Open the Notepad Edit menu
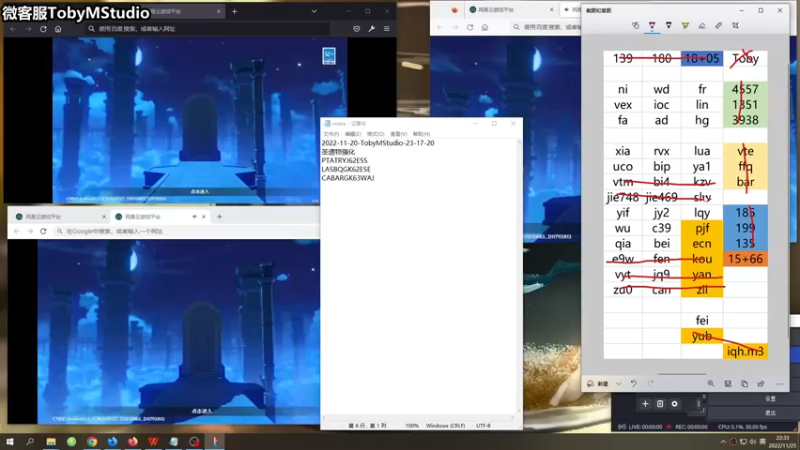This screenshot has height=450, width=800. (x=353, y=134)
